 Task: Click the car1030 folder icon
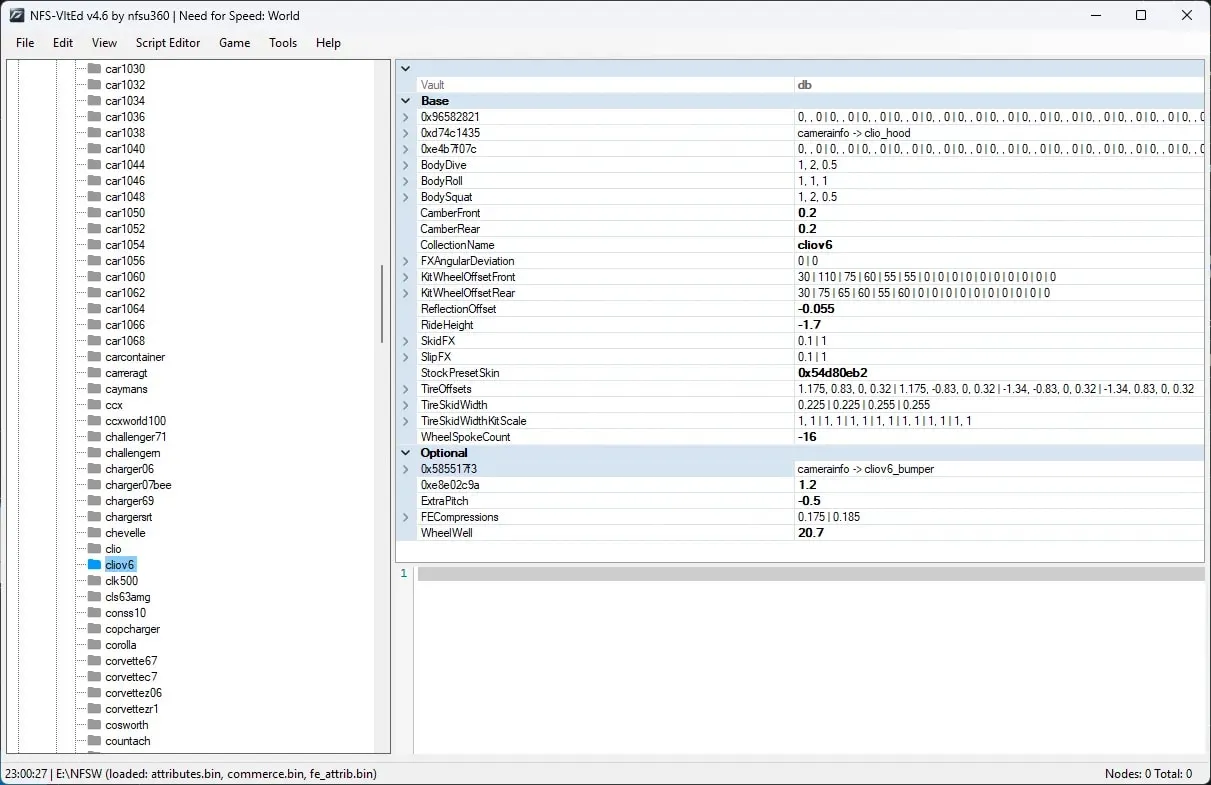pos(95,69)
